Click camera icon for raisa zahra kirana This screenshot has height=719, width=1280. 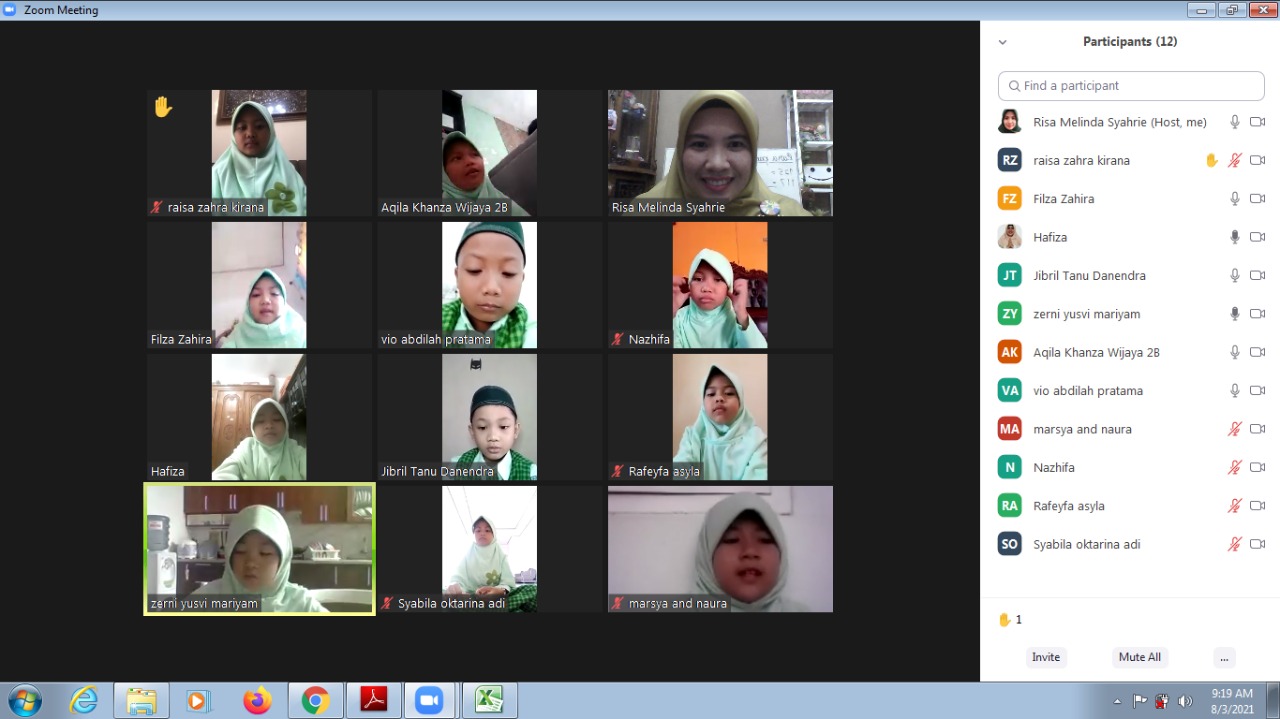[1257, 160]
